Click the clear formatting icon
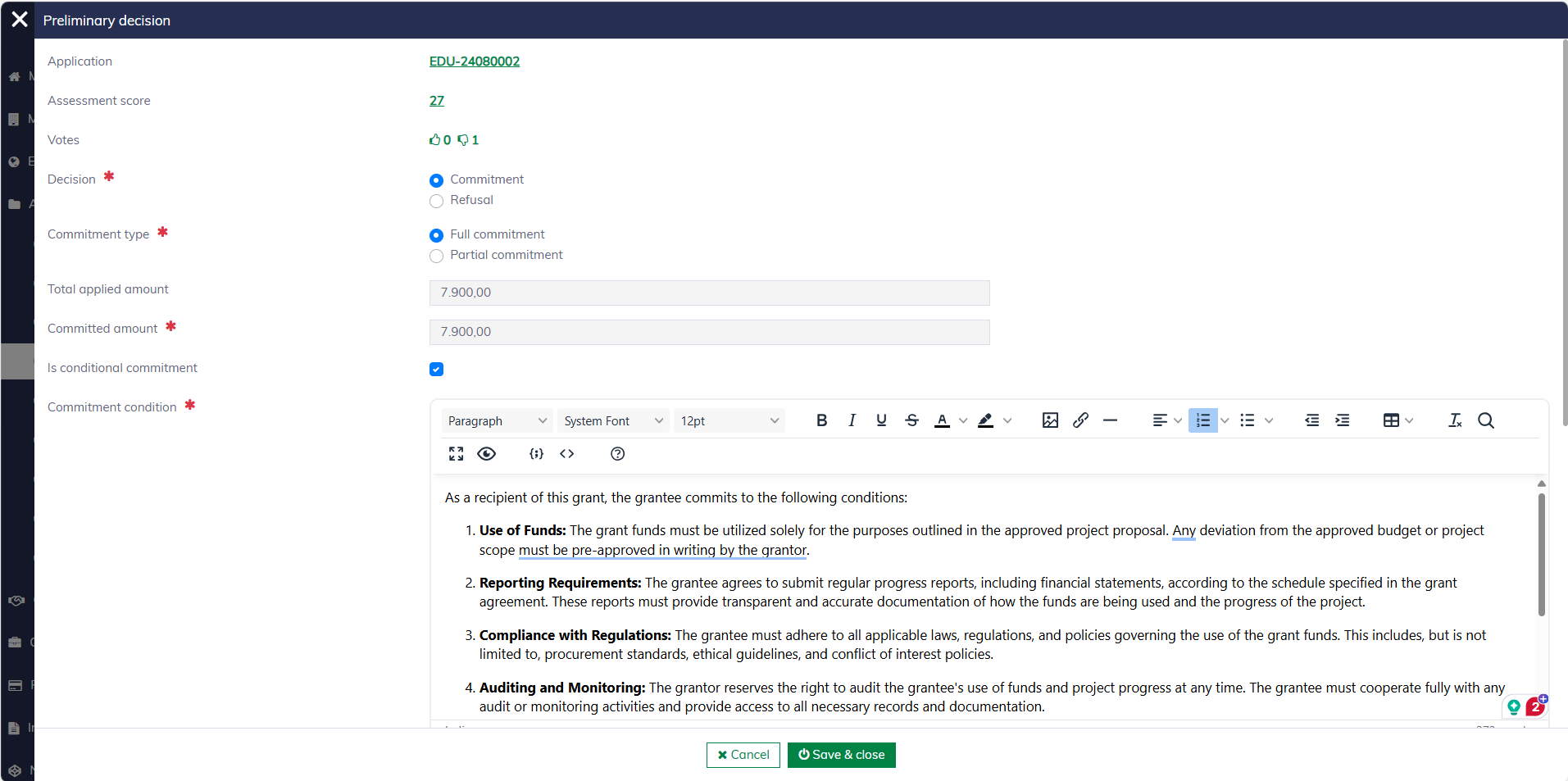 click(1455, 420)
